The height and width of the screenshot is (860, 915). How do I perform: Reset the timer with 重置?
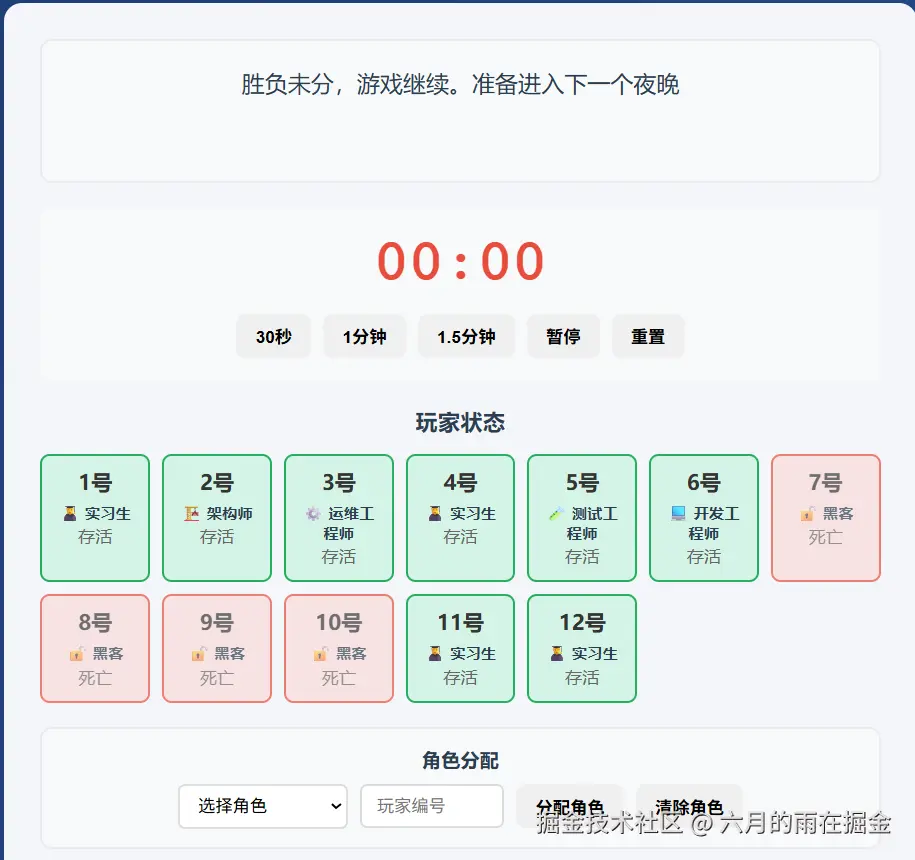click(x=648, y=337)
